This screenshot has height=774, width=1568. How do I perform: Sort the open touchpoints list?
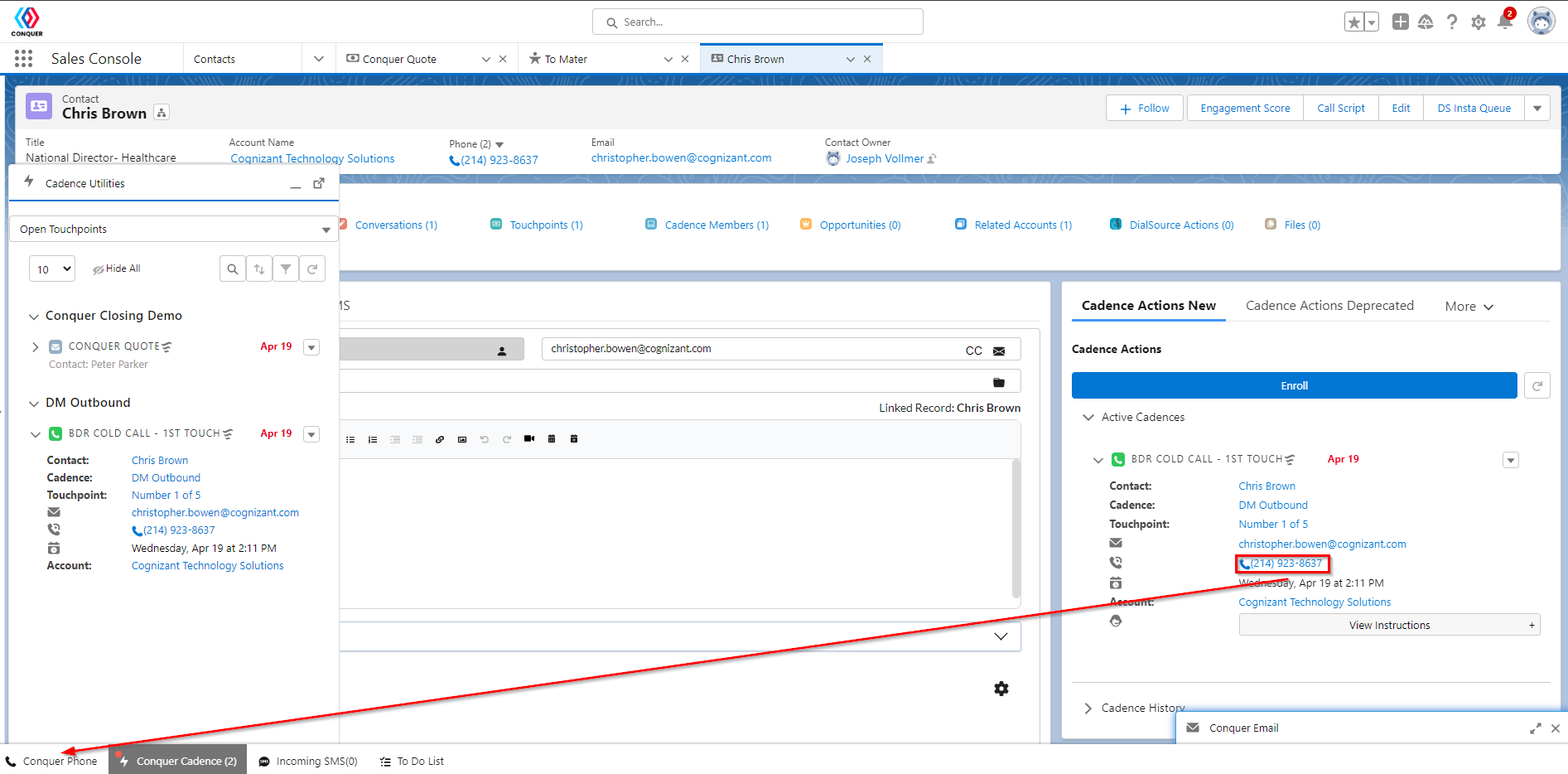259,268
